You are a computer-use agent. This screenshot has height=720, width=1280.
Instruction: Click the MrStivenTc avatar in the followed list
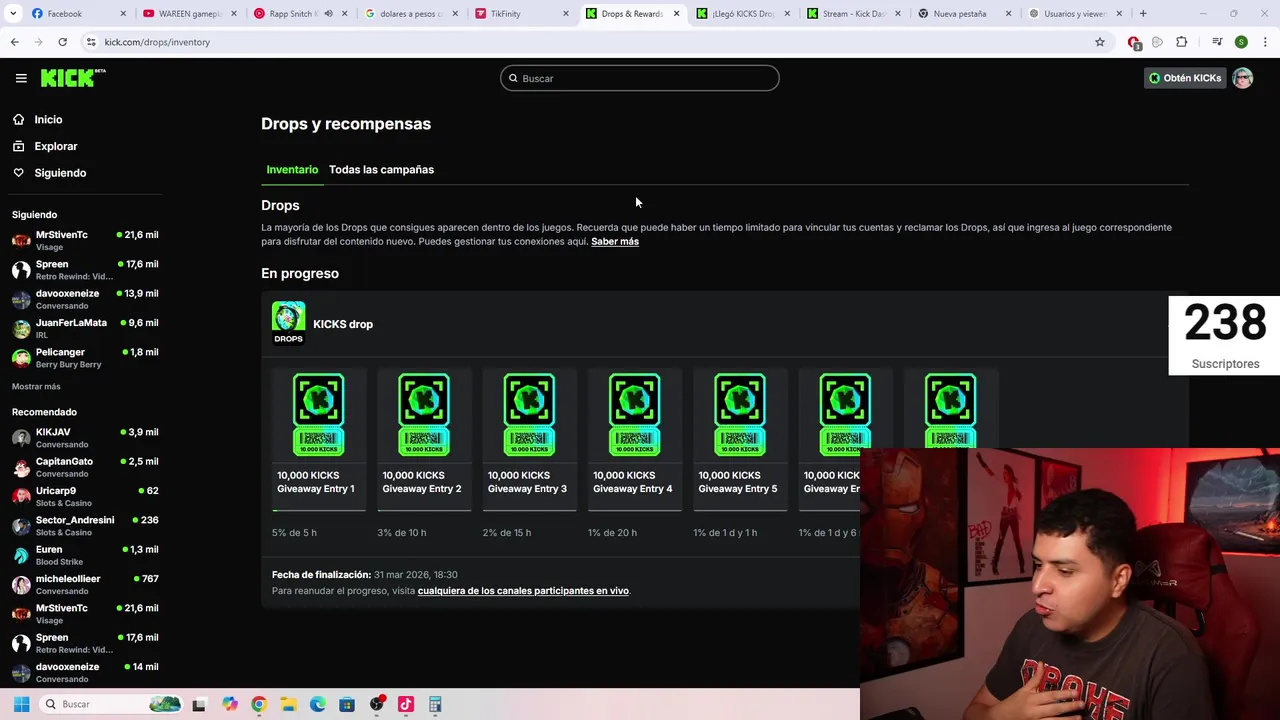(x=21, y=241)
